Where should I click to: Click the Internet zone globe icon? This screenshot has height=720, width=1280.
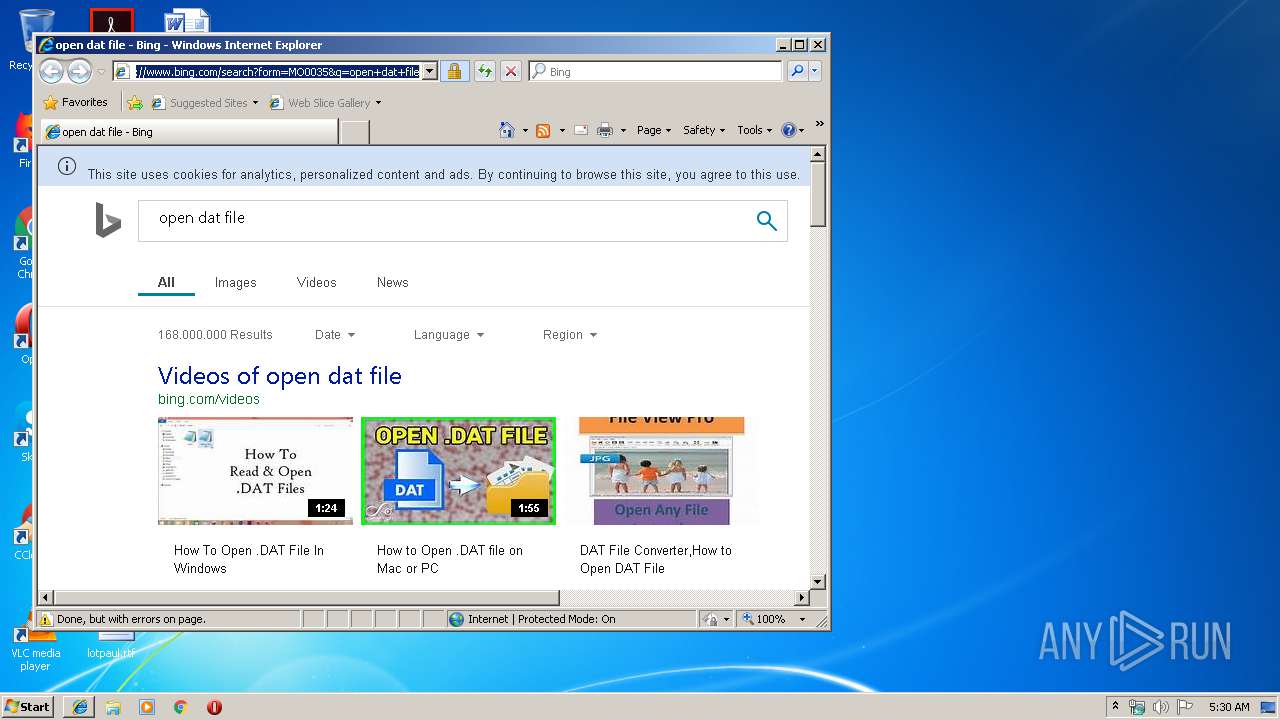coord(457,619)
